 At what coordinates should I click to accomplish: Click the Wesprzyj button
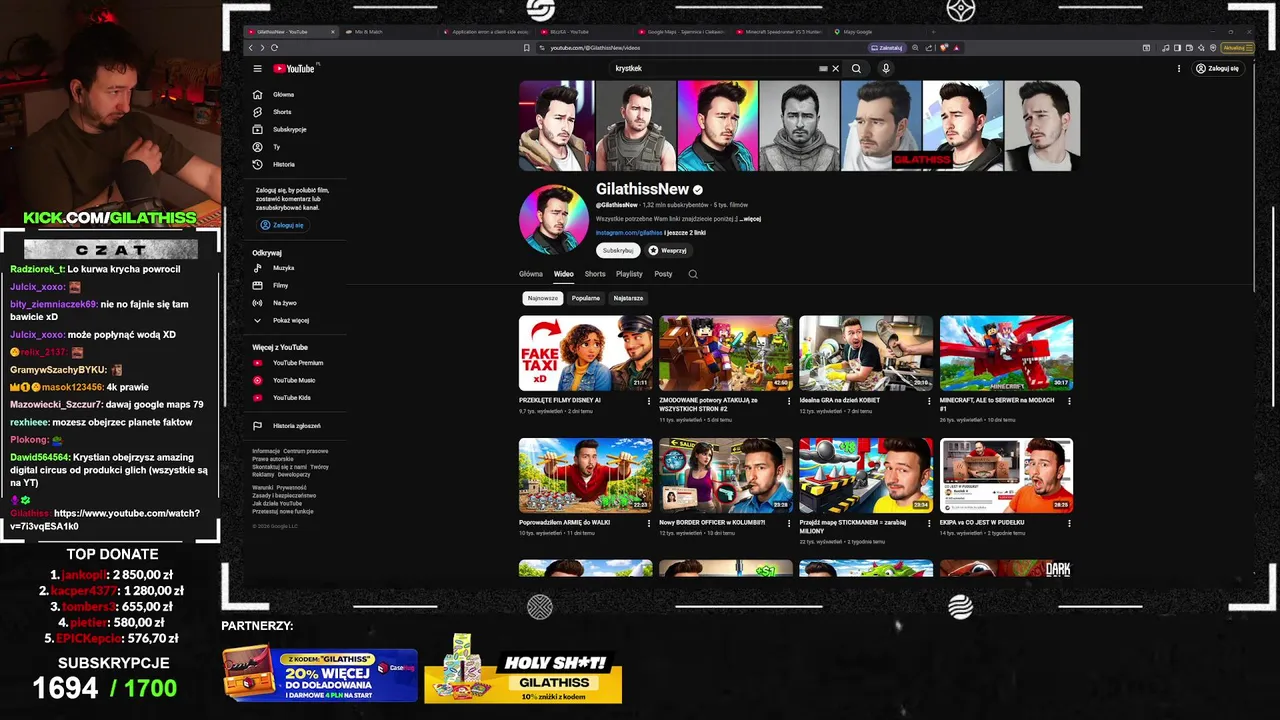(668, 251)
